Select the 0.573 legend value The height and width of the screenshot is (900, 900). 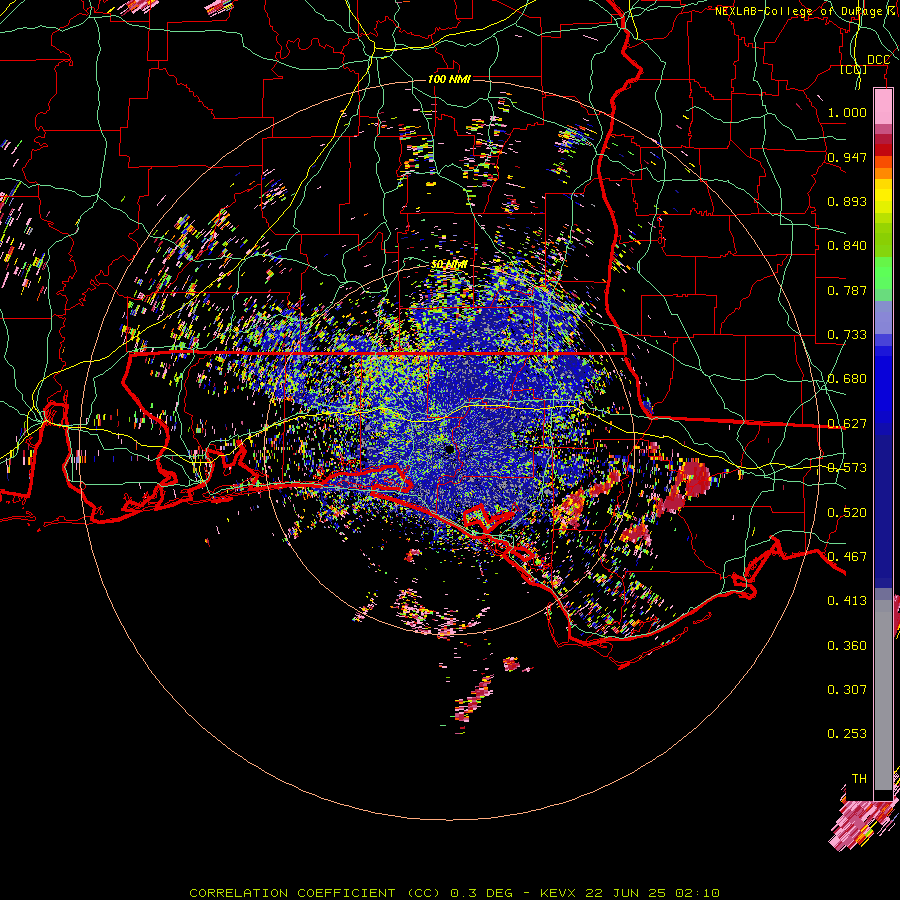847,468
